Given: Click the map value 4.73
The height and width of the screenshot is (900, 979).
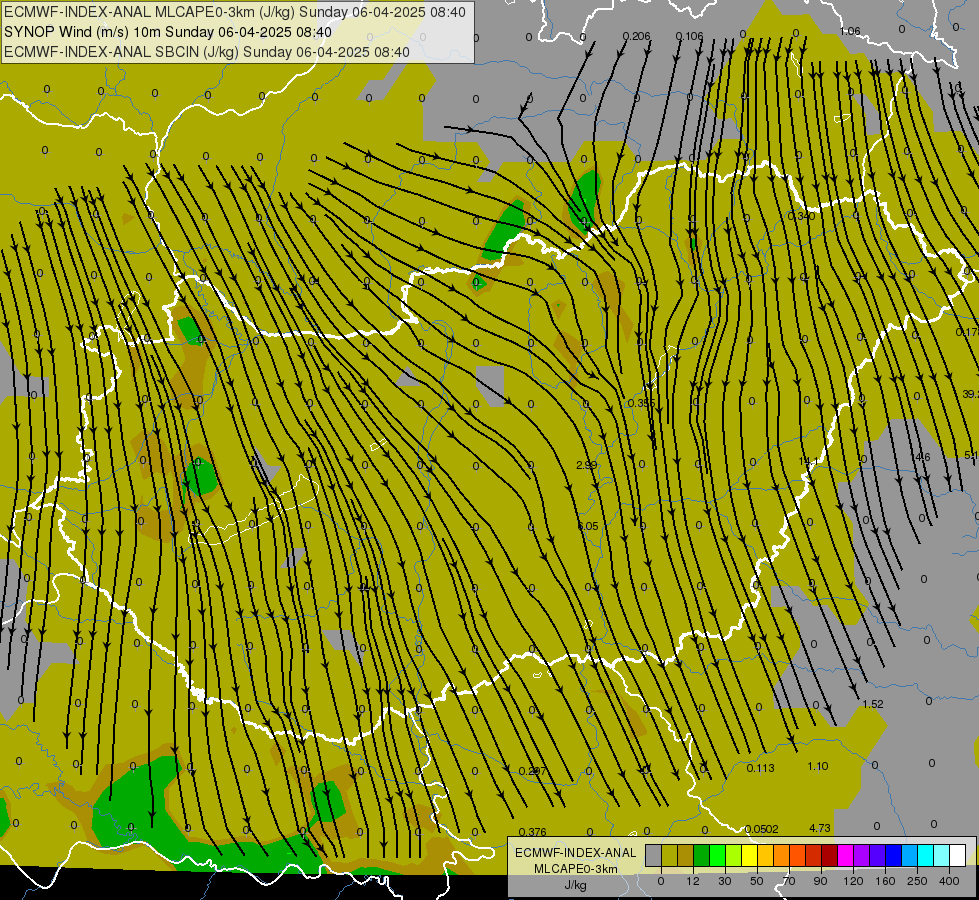Looking at the screenshot, I should pos(820,828).
